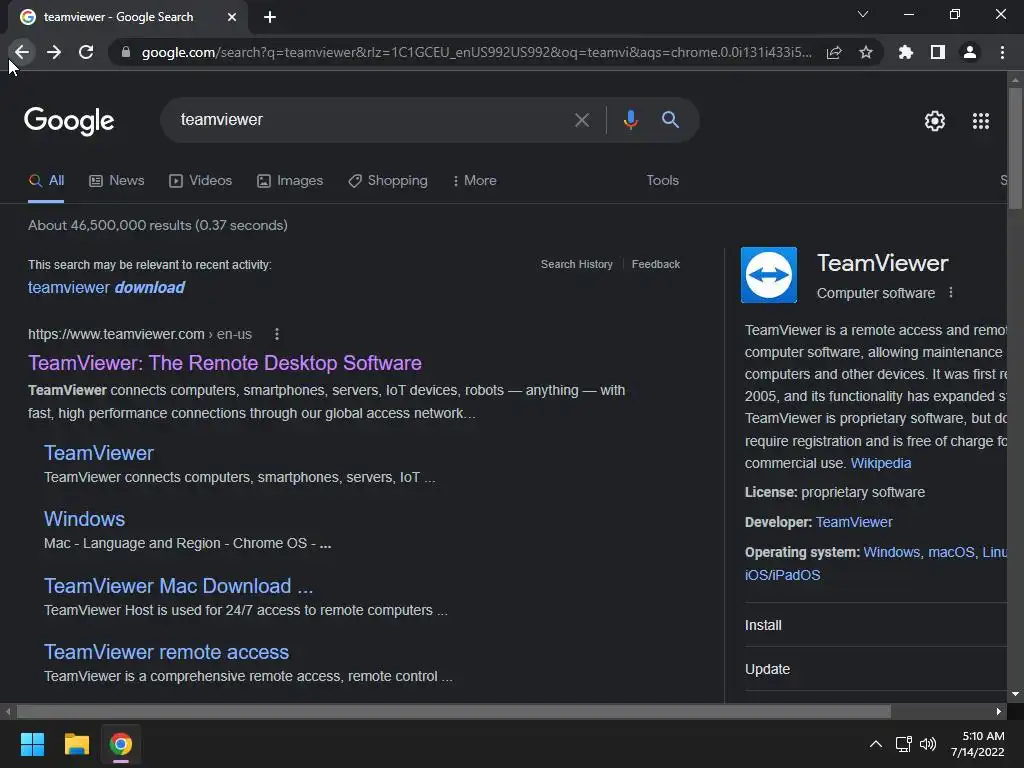Open knowledge panel more options dots
Screen dimensions: 1024x768
click(x=951, y=293)
